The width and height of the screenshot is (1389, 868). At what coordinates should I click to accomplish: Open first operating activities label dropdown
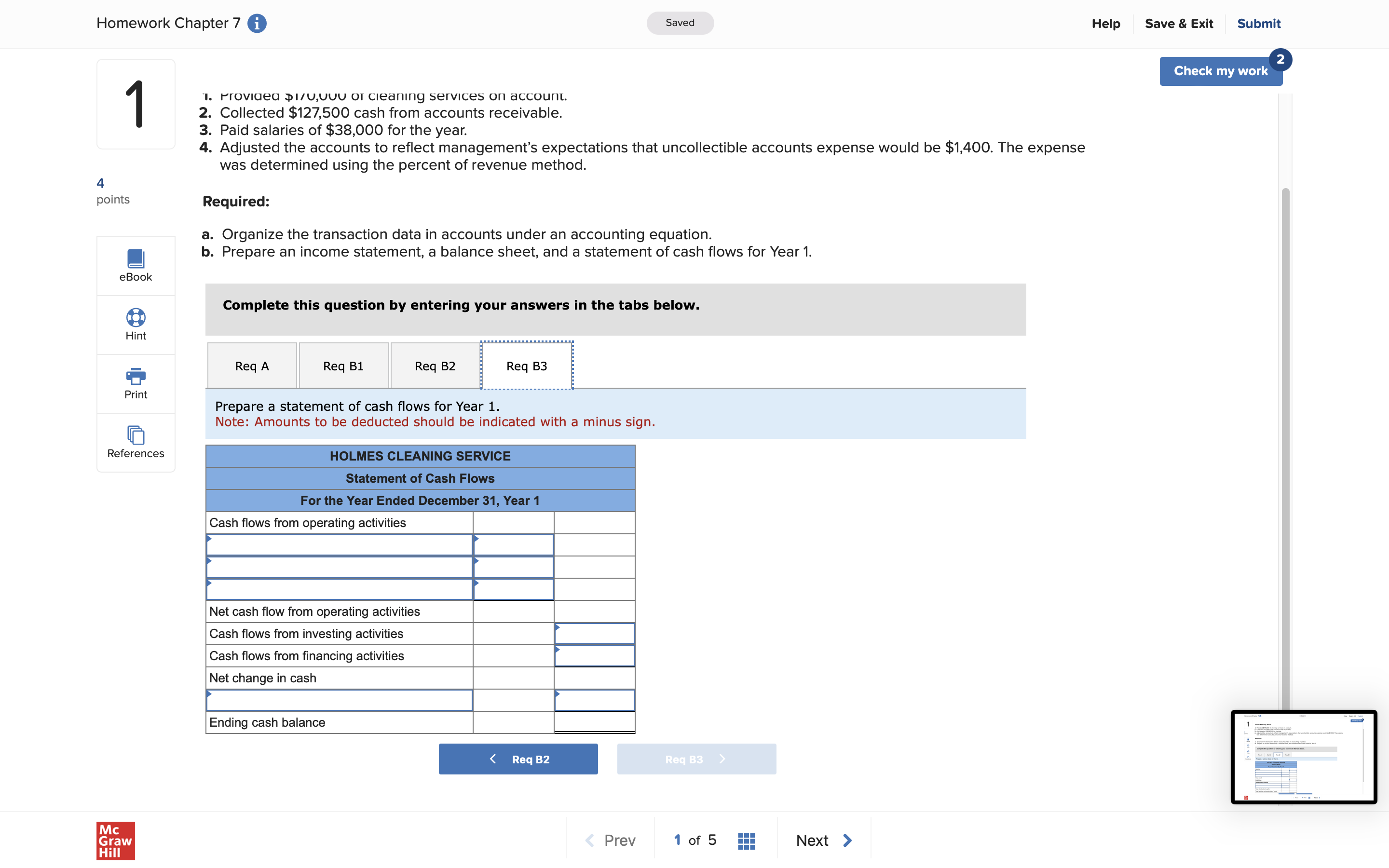pyautogui.click(x=339, y=545)
